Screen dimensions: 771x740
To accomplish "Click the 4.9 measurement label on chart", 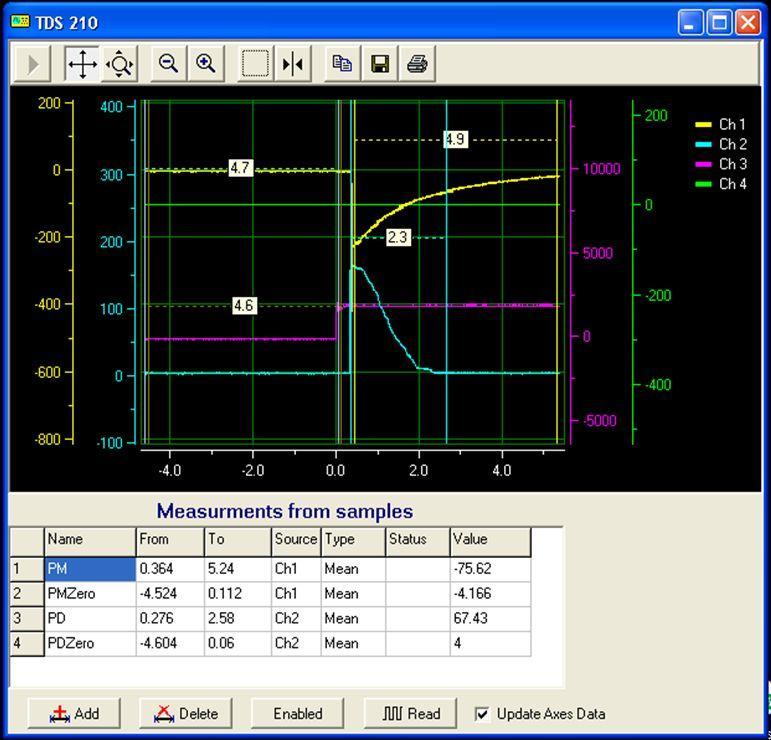I will click(x=455, y=139).
